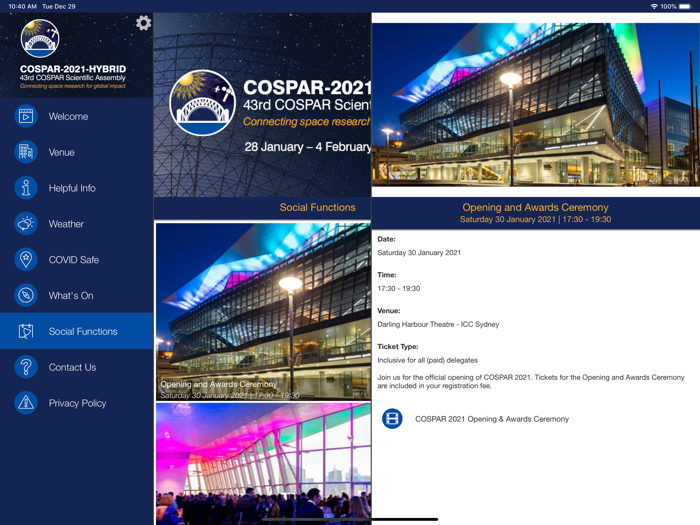This screenshot has width=700, height=525.
Task: Click the Contact Us question mark icon
Action: click(x=26, y=367)
